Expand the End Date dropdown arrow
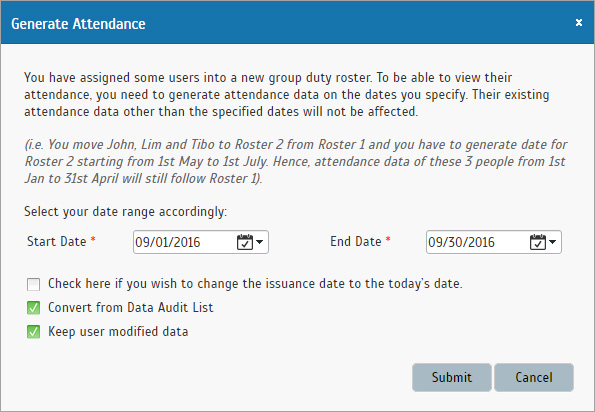This screenshot has width=595, height=412. (x=553, y=242)
